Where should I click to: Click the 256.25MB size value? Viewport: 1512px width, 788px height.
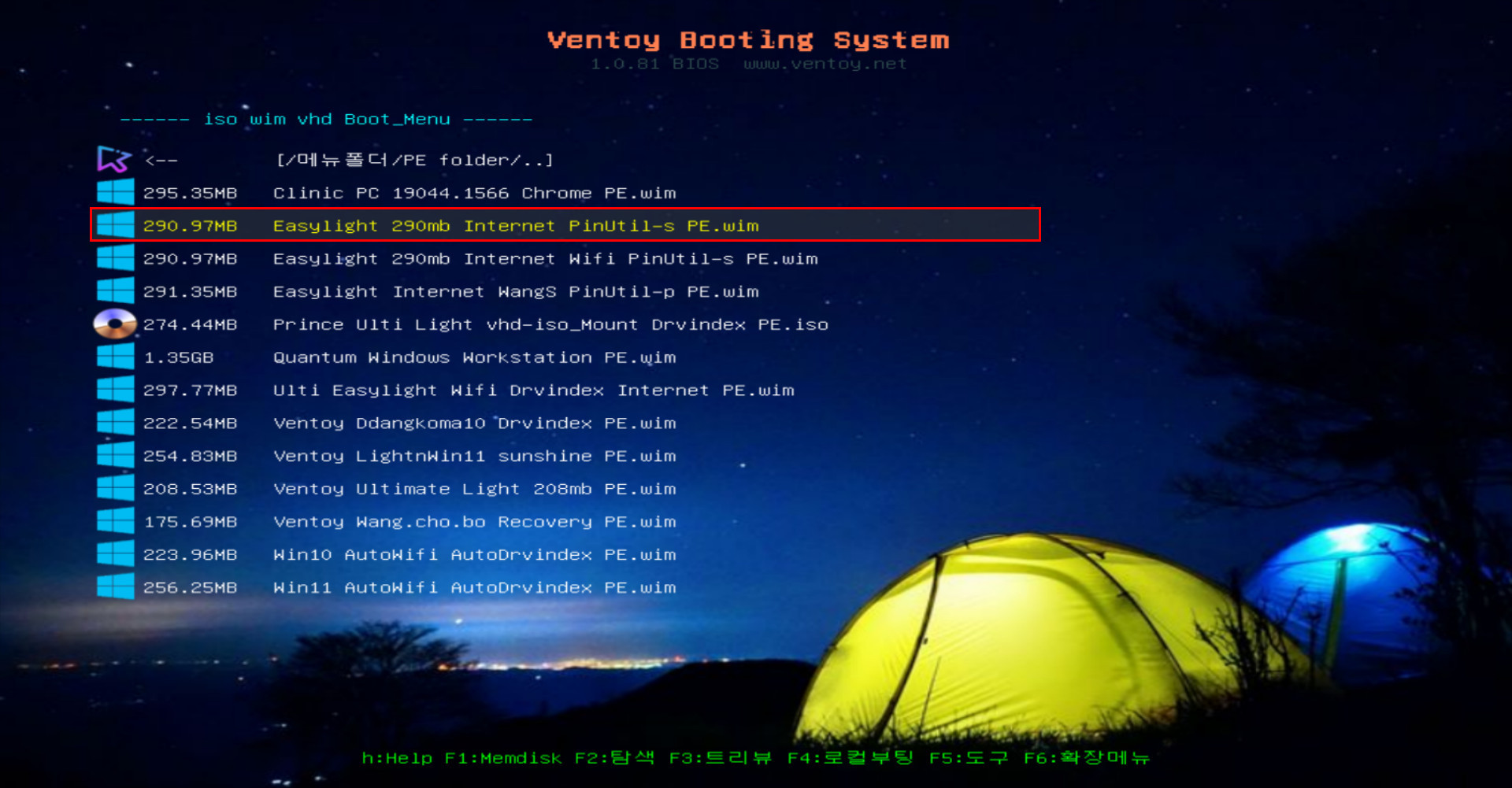190,588
